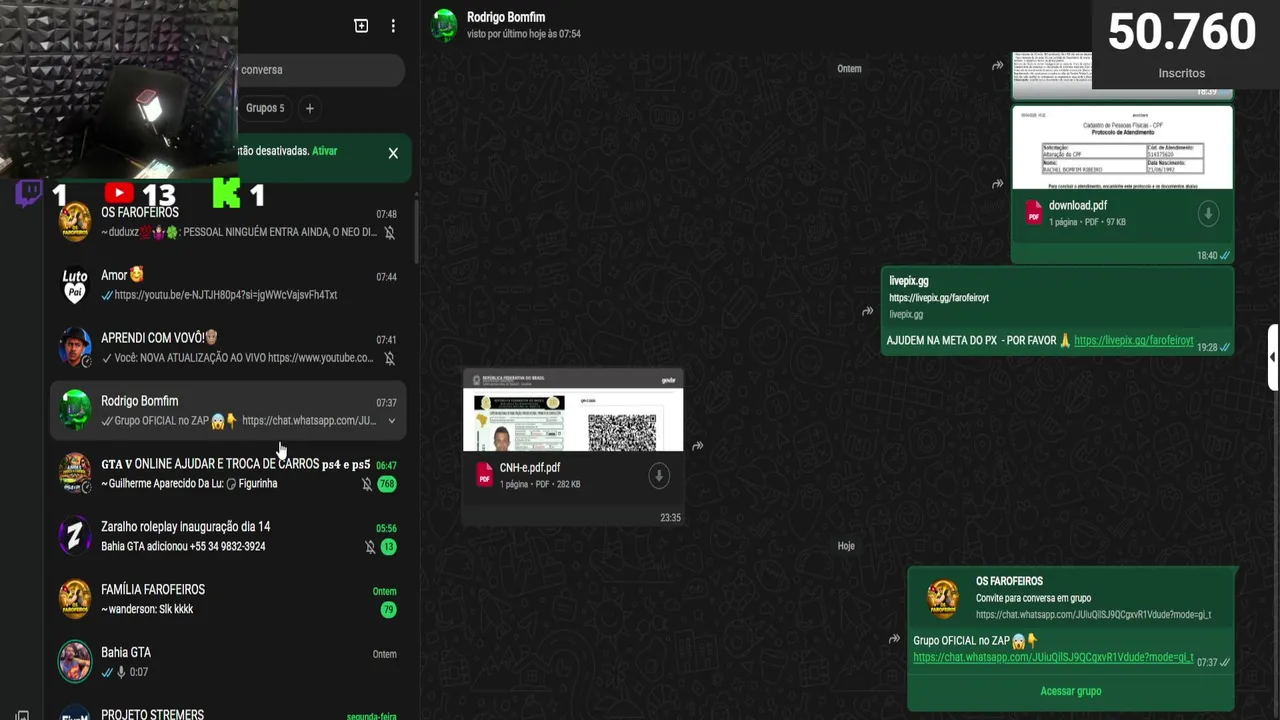
Task: Open the APRENDI COM VOVÔ chat
Action: [228, 348]
